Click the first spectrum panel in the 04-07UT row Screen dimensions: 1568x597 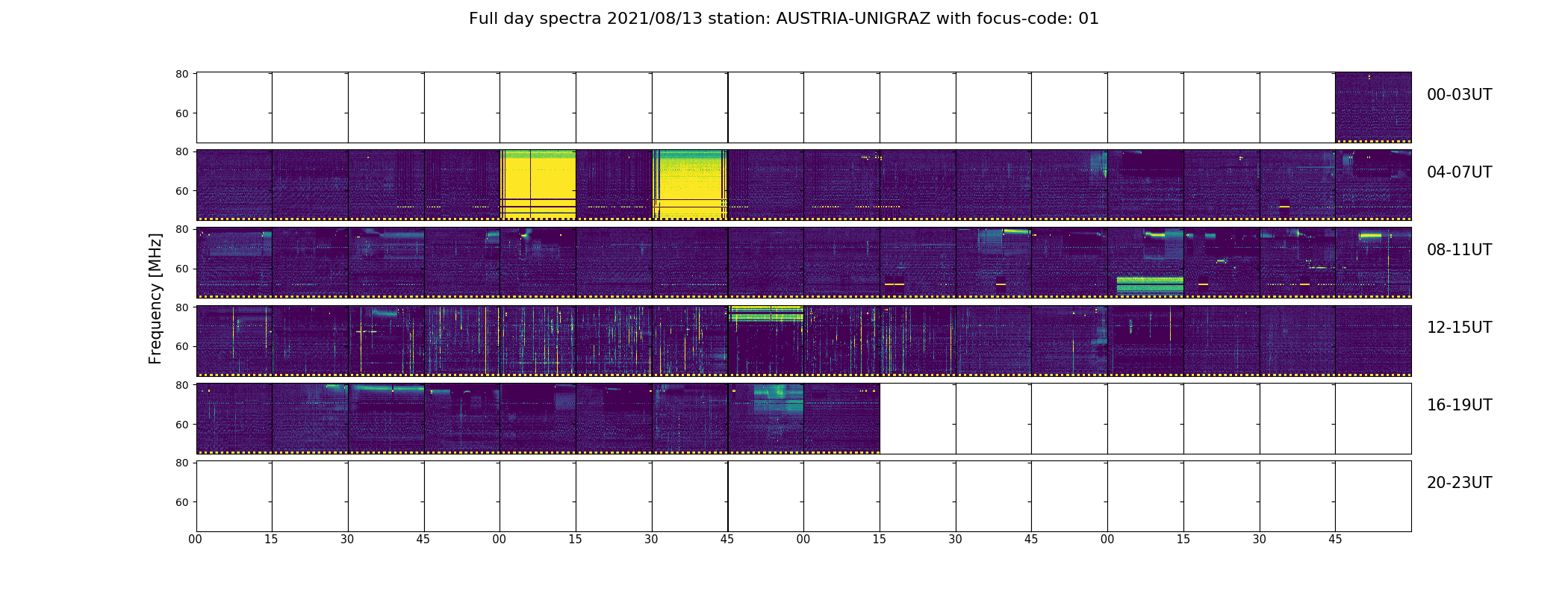pos(234,185)
